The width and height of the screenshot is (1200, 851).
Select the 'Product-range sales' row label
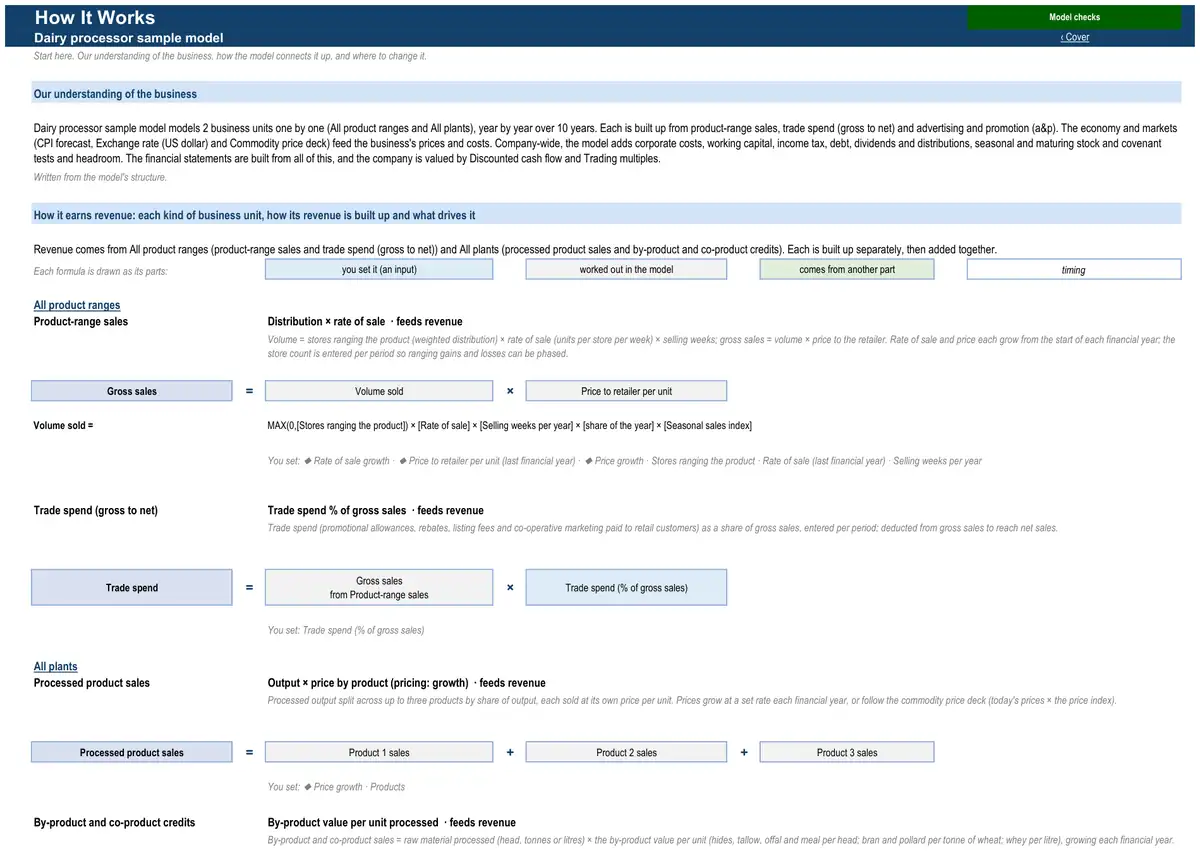[81, 322]
